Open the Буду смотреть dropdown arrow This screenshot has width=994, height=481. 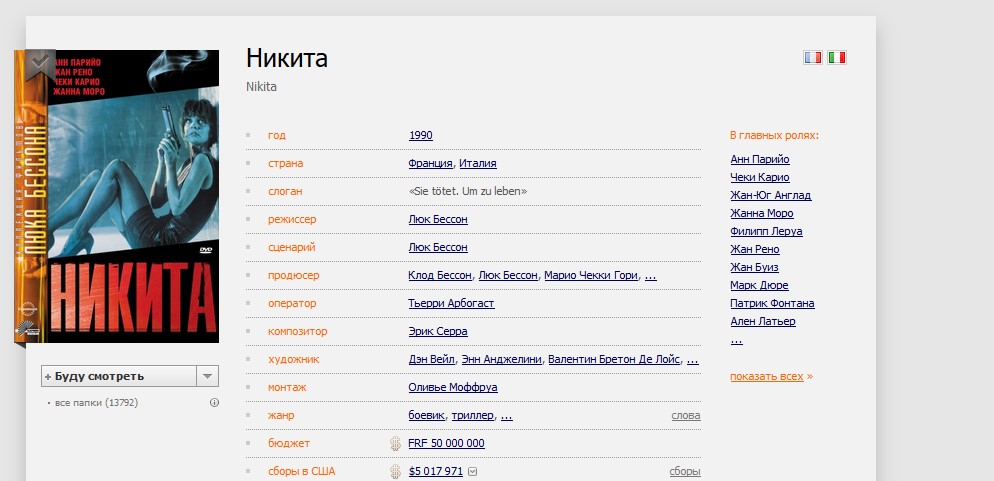207,376
